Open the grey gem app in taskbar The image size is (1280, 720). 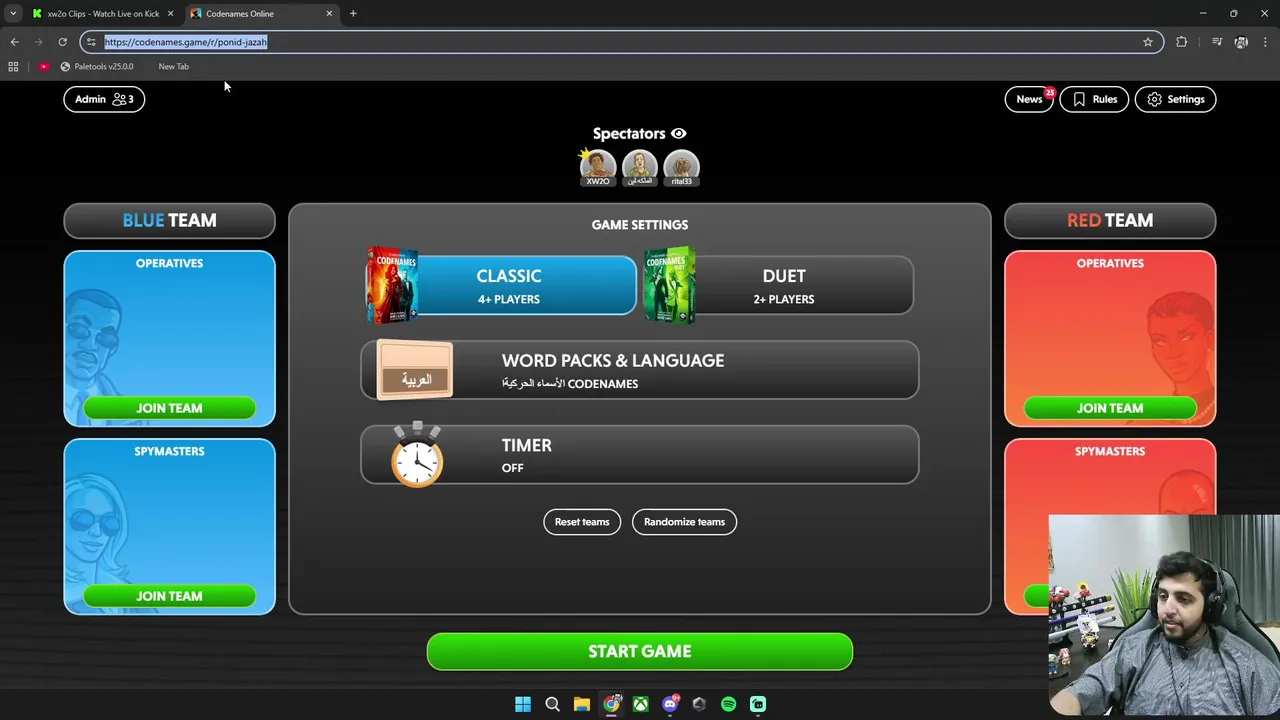pos(699,704)
